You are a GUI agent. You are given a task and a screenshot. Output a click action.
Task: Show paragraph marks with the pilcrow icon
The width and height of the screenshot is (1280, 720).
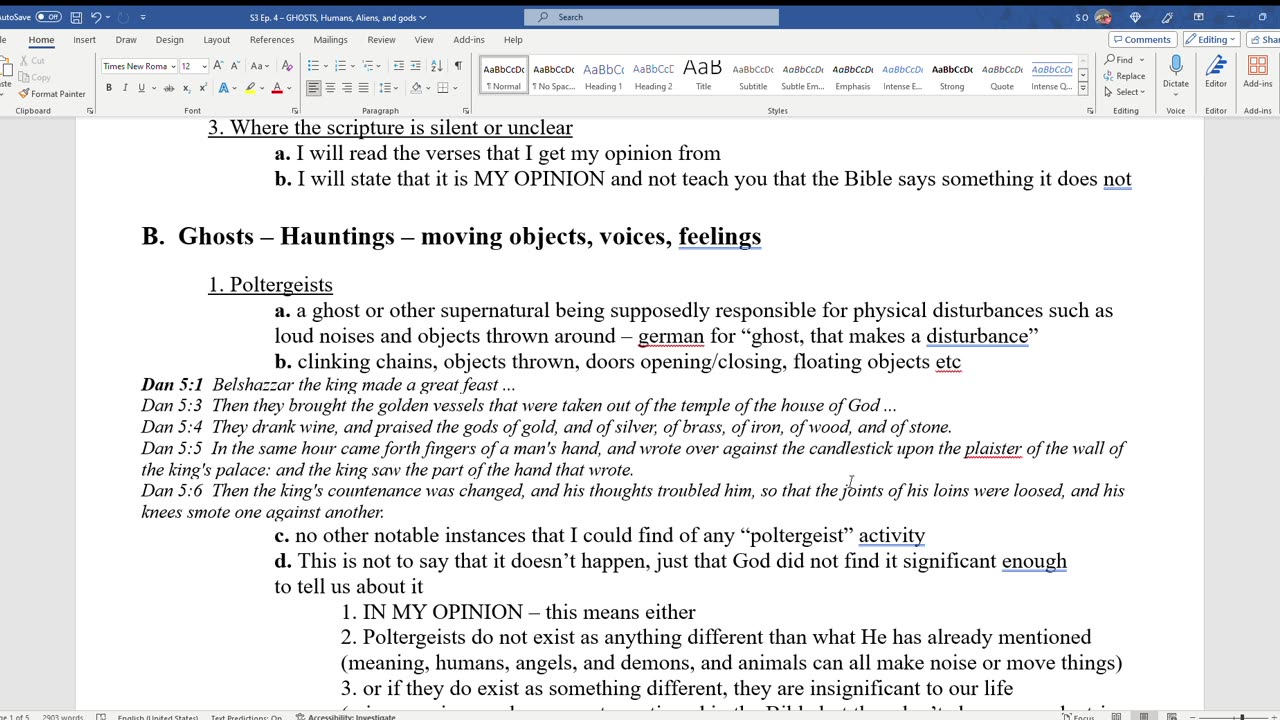[458, 66]
